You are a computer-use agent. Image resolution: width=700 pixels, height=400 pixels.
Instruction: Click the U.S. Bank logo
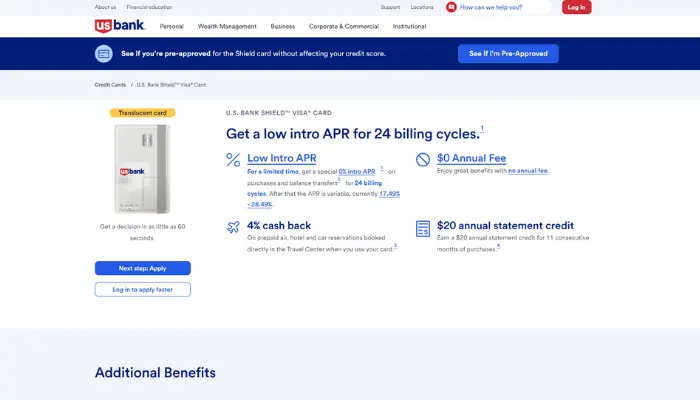pos(118,26)
